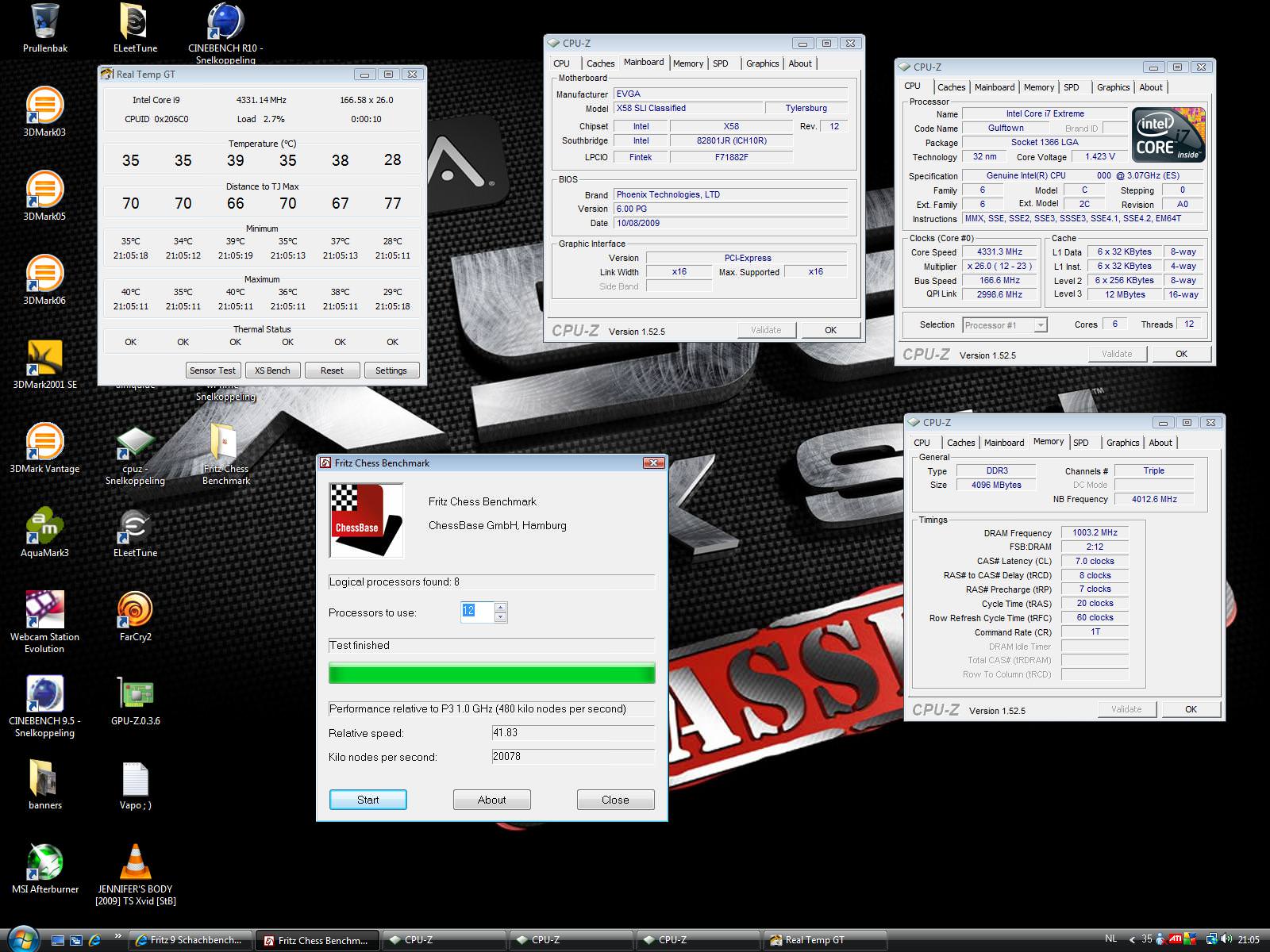This screenshot has height=952, width=1270.
Task: Open the ELeetTune icon beside Prullenbak
Action: click(135, 21)
